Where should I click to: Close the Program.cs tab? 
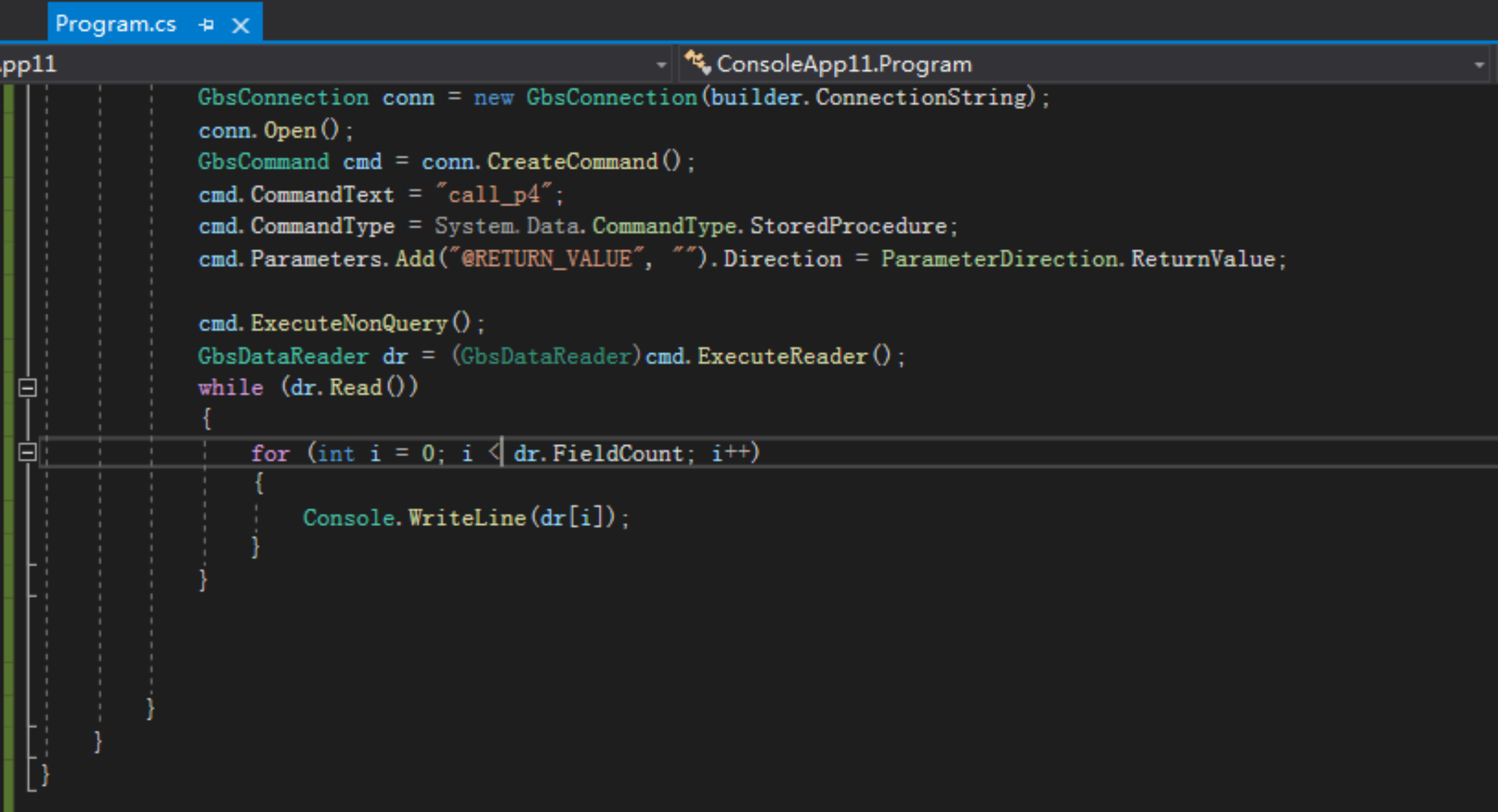pos(240,25)
